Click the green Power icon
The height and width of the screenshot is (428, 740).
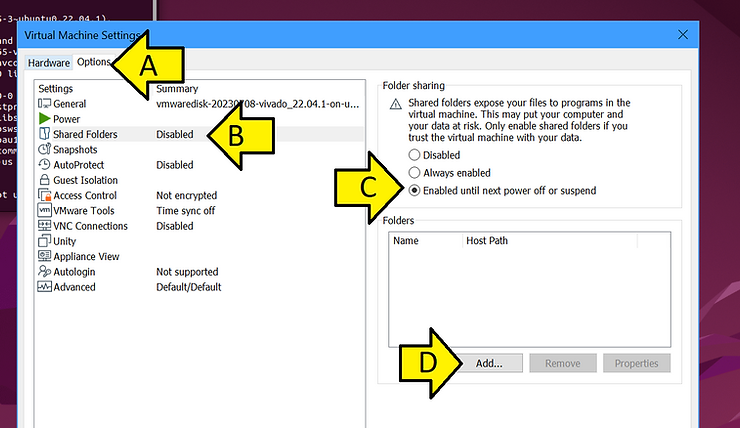[44, 119]
